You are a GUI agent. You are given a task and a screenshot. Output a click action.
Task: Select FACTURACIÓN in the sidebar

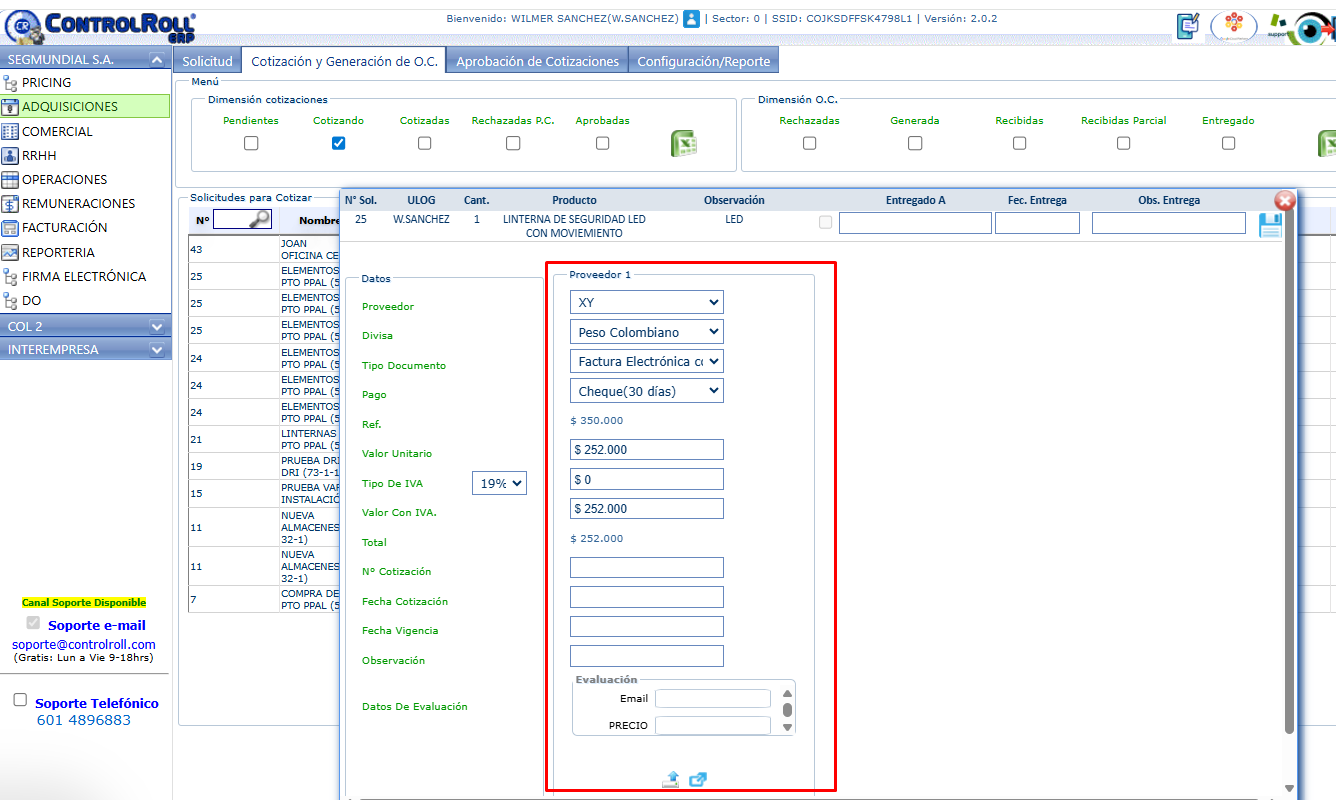pyautogui.click(x=64, y=228)
